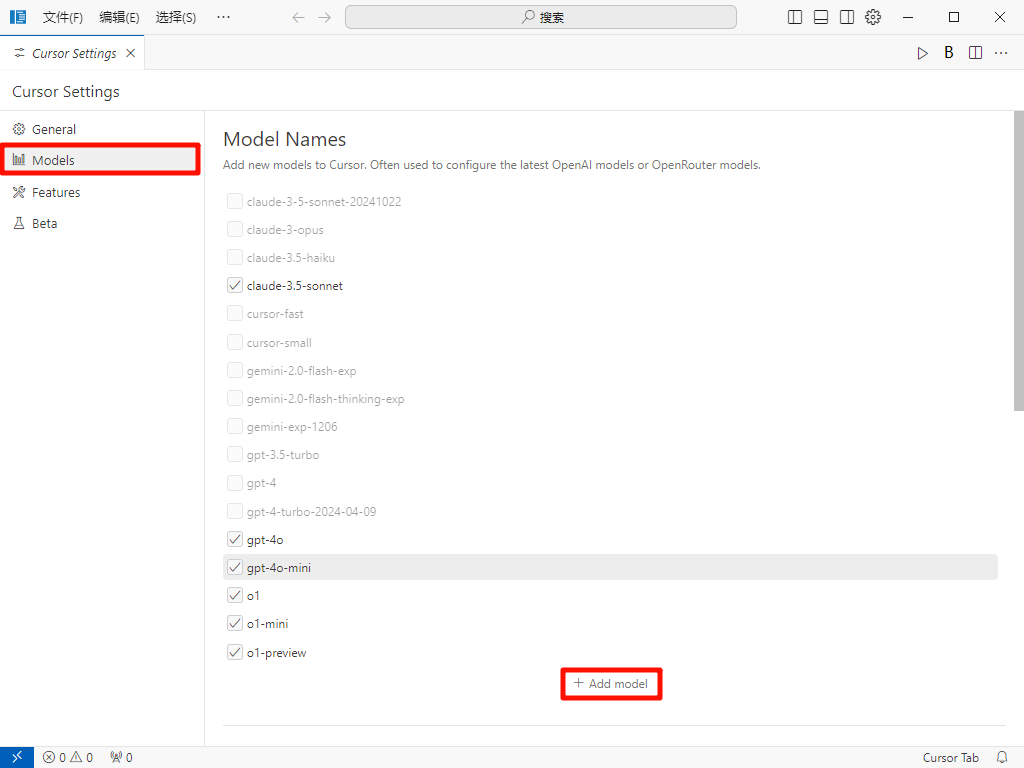Uncheck the o1 model checkbox
Image resolution: width=1024 pixels, height=768 pixels.
click(x=234, y=596)
